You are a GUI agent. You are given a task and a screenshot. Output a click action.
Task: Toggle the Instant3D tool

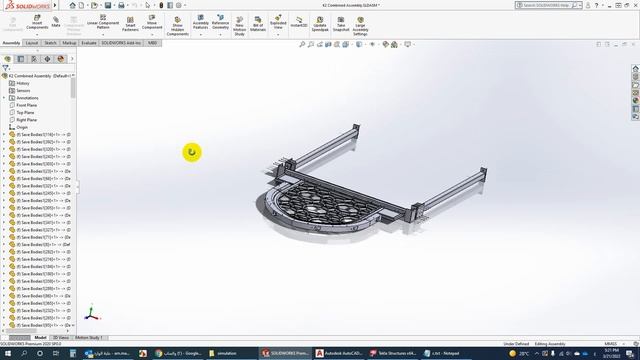[x=299, y=22]
